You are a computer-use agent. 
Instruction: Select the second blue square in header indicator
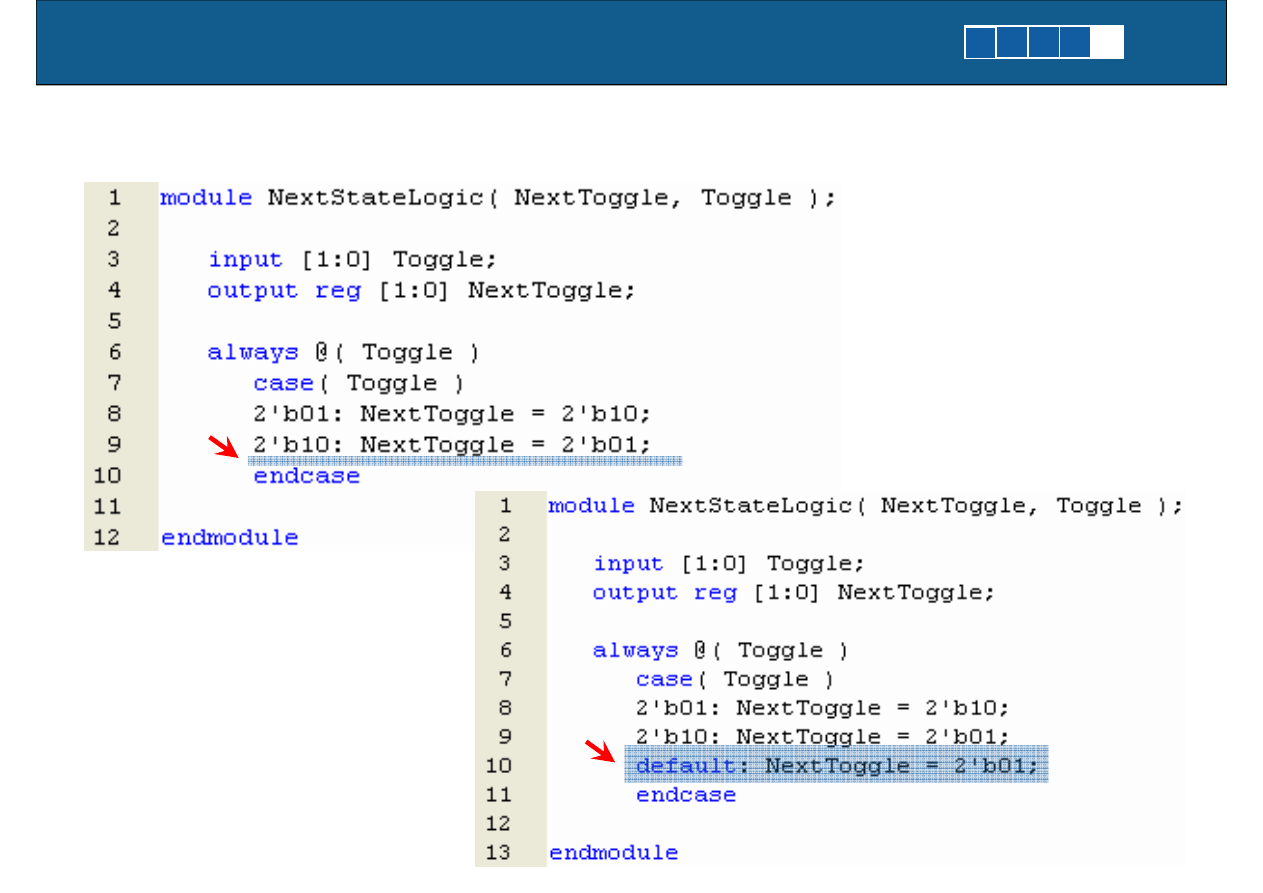[1012, 42]
